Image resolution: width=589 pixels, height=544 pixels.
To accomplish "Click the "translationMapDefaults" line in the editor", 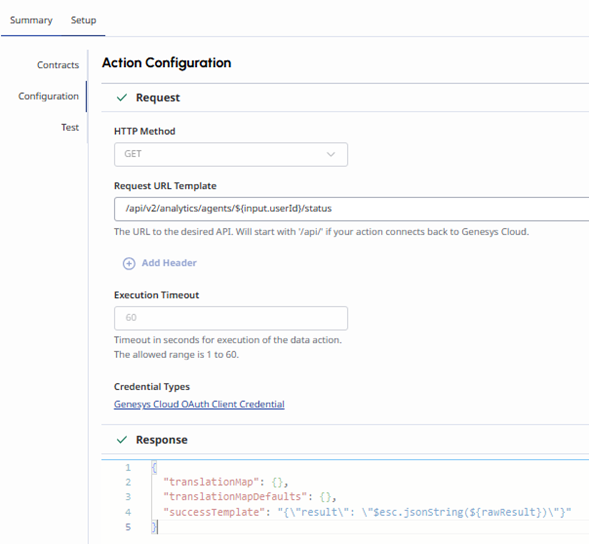I will click(x=249, y=497).
